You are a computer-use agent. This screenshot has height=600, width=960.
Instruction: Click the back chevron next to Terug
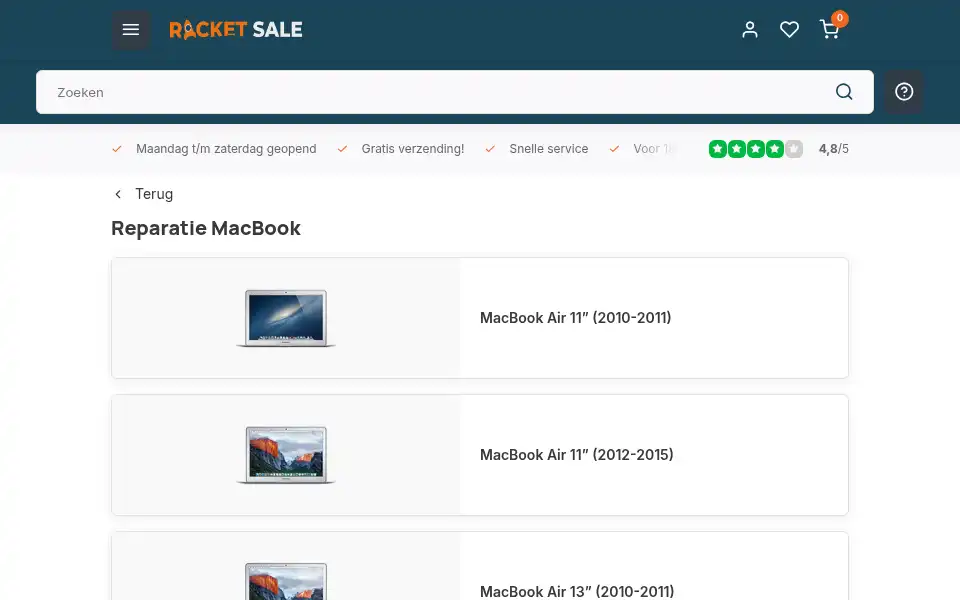(x=118, y=194)
